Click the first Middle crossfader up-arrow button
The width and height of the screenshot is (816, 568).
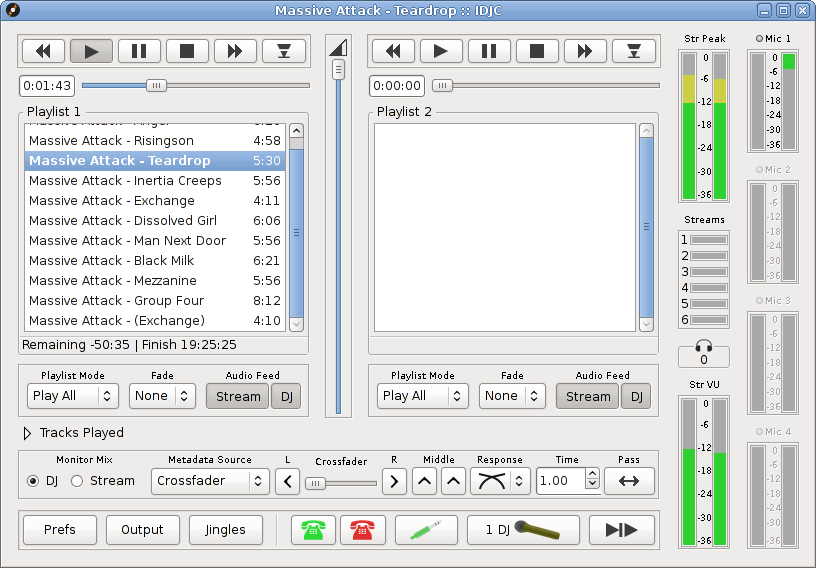[424, 481]
